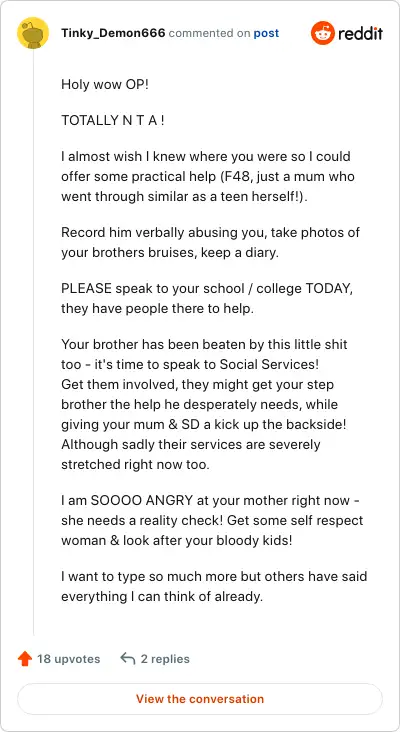Screen dimensions: 400x732
Task: Click paragraph starting "I am SOOOO ANGRY"
Action: [x=212, y=521]
